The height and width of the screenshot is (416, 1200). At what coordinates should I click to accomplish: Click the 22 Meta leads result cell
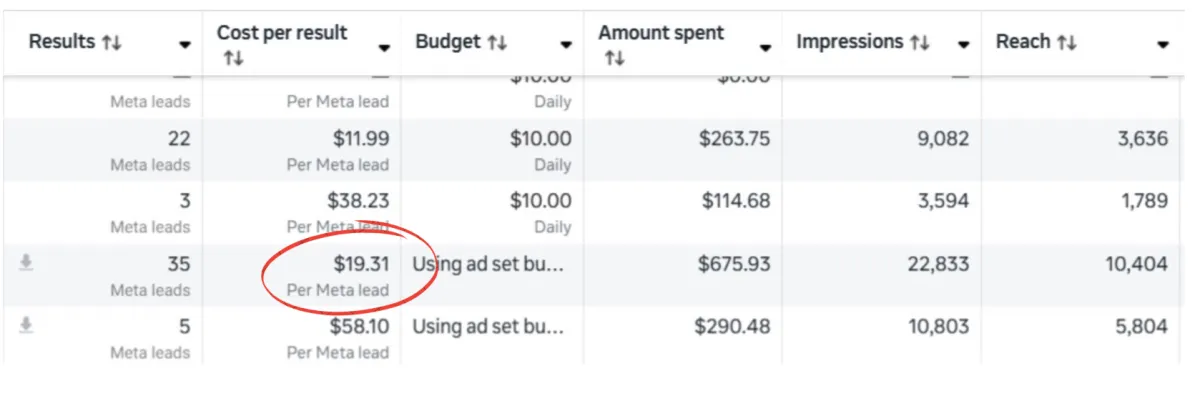(x=178, y=139)
